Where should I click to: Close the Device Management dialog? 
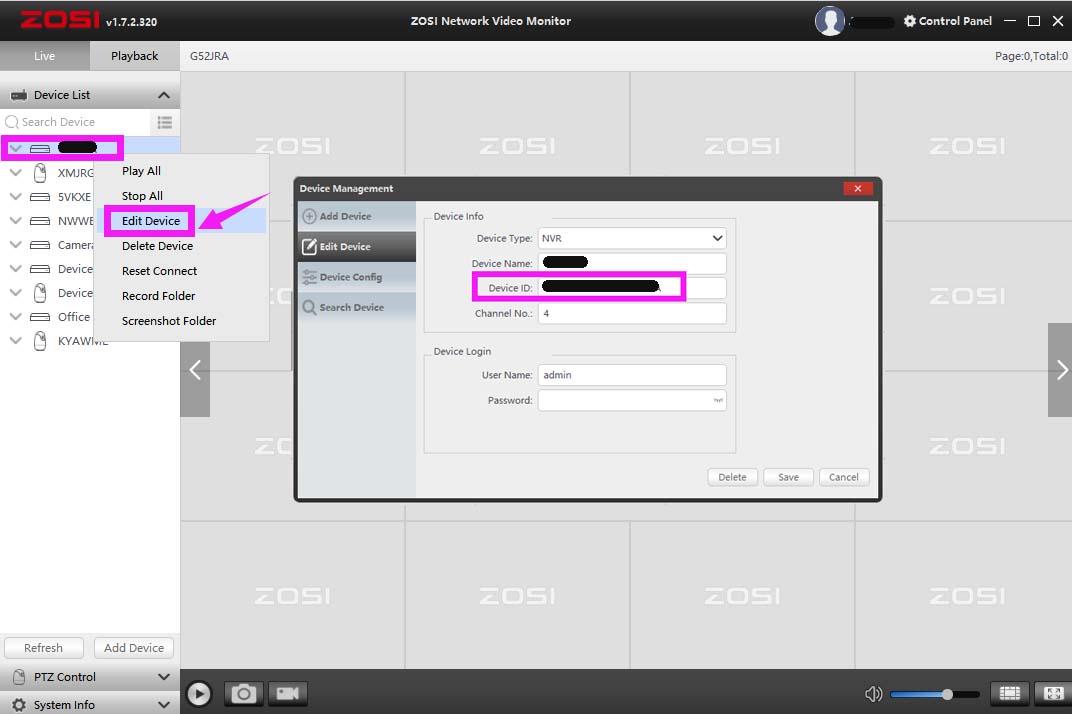pyautogui.click(x=857, y=189)
